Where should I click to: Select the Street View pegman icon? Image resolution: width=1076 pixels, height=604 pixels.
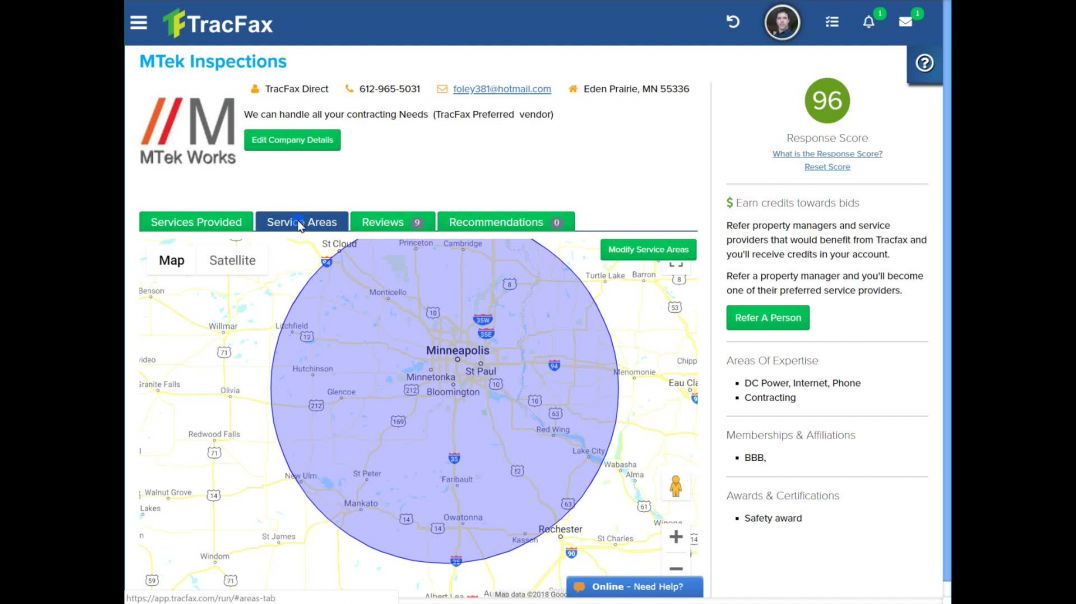[x=676, y=486]
